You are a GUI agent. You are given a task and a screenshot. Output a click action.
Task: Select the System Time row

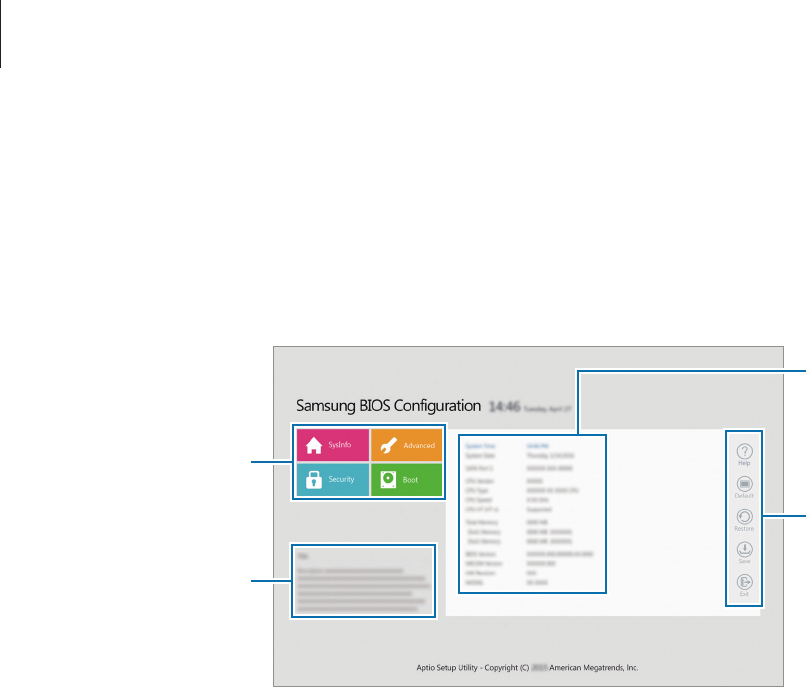[x=507, y=446]
